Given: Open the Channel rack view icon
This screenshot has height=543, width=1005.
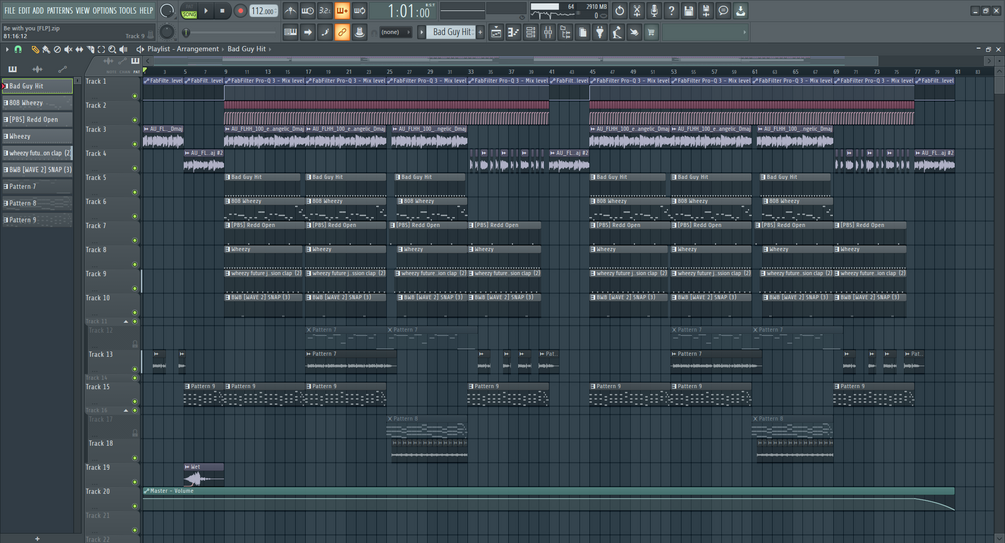Looking at the screenshot, I should (531, 32).
